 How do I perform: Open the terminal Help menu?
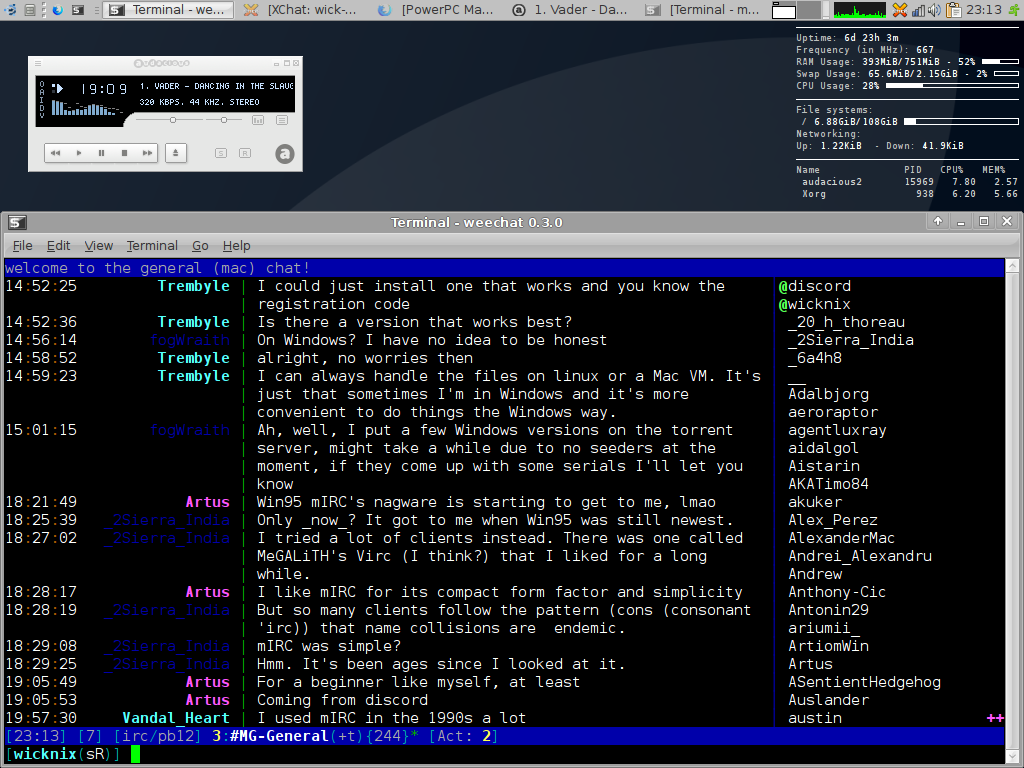(x=236, y=246)
